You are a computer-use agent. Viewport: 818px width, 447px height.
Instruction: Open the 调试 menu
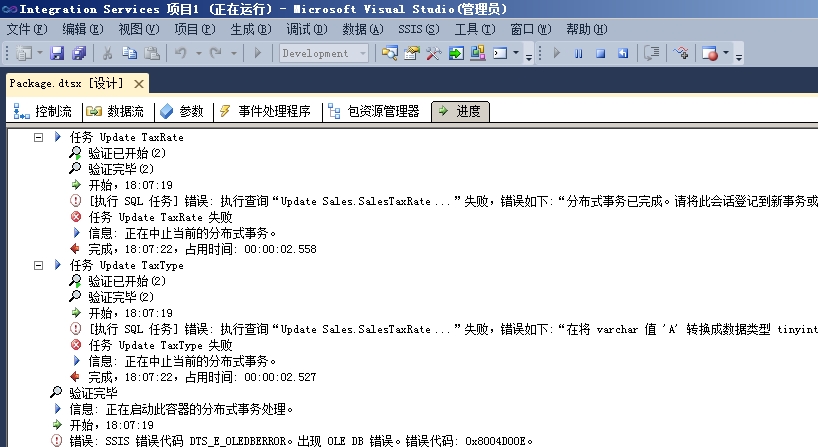point(307,29)
